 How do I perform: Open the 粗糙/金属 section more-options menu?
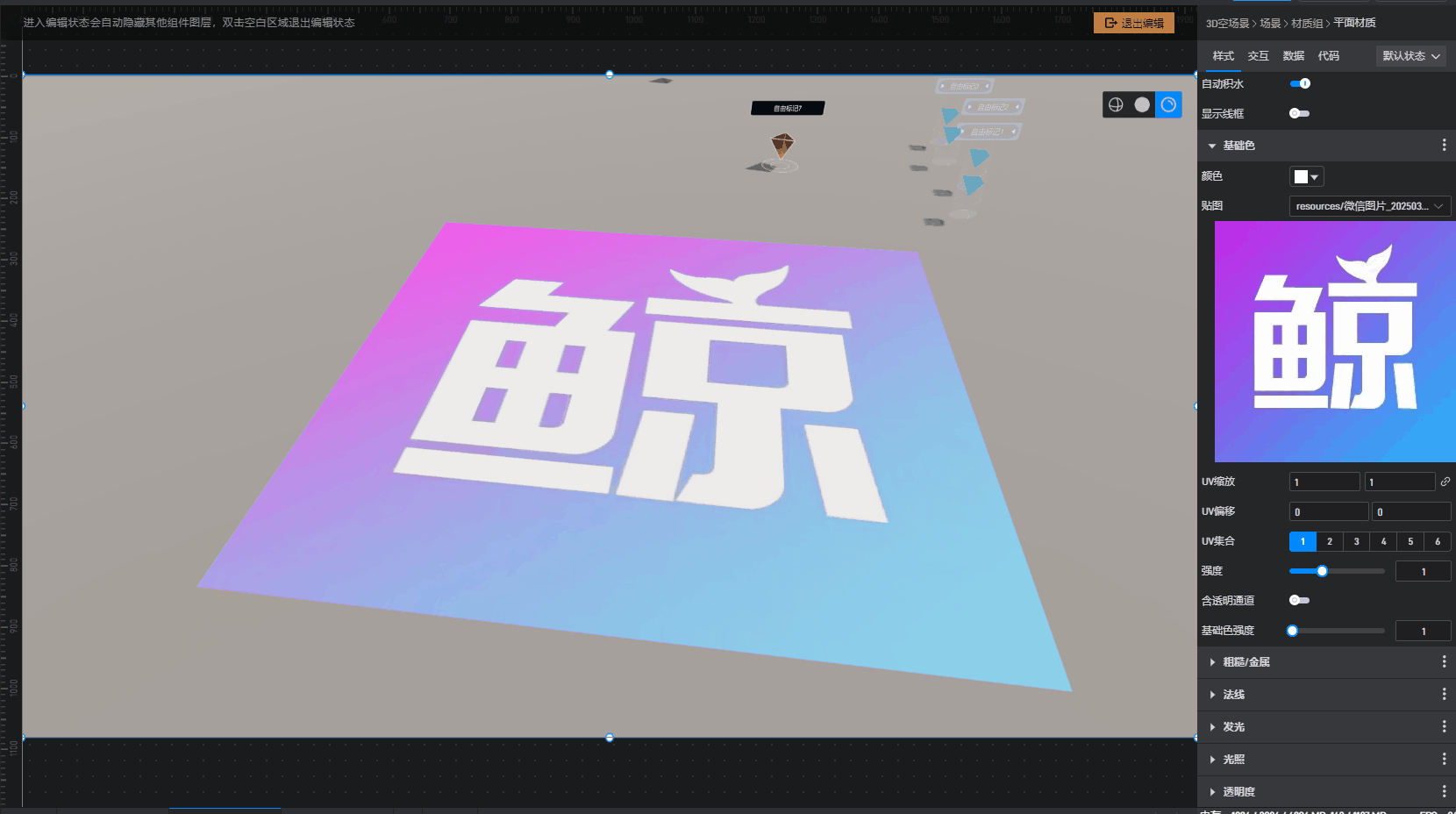pos(1444,662)
